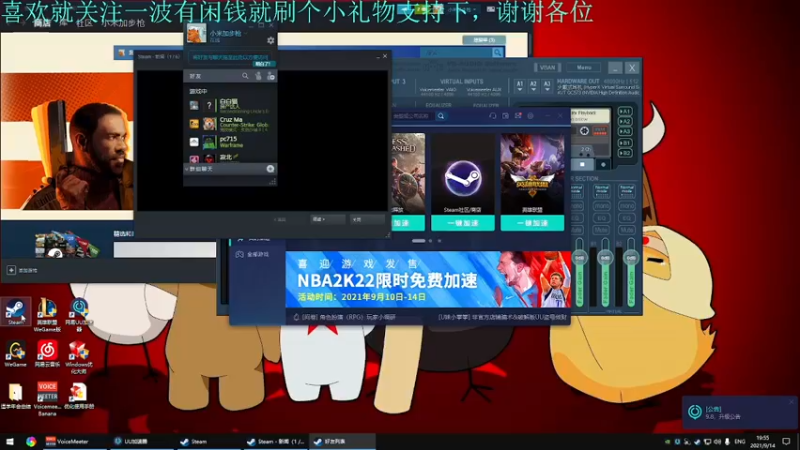
Task: Open the A2 hardware out dropdown
Action: pos(533,85)
